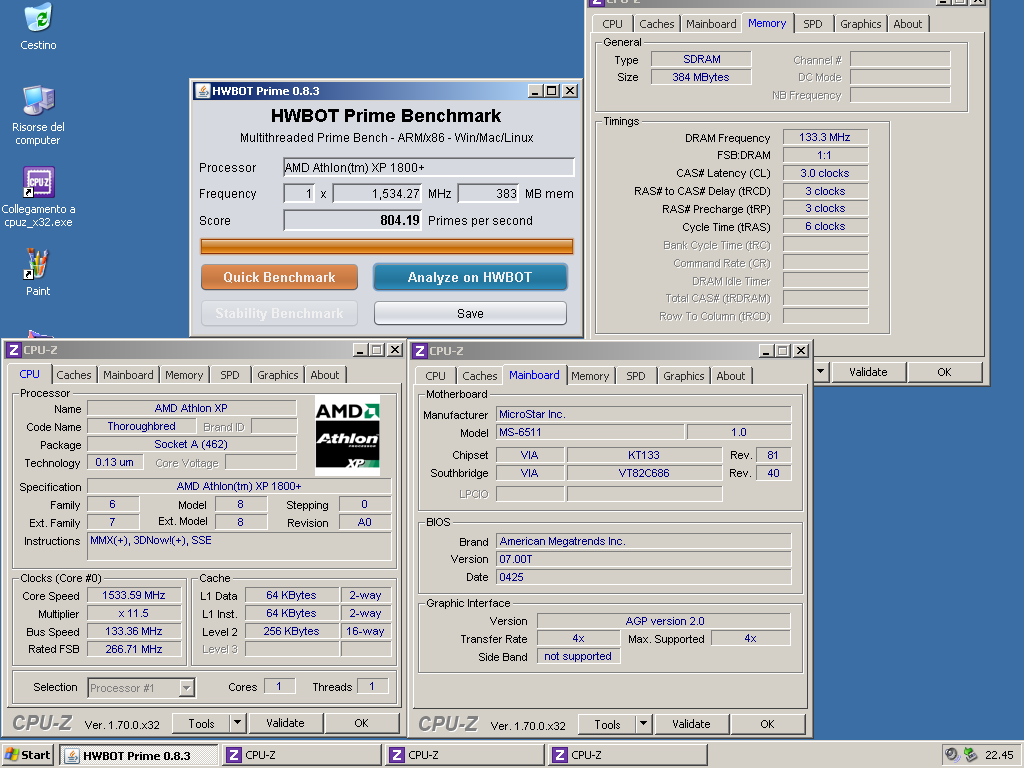Open About tab in the Mainboard window
This screenshot has height=768, width=1024.
(x=731, y=376)
